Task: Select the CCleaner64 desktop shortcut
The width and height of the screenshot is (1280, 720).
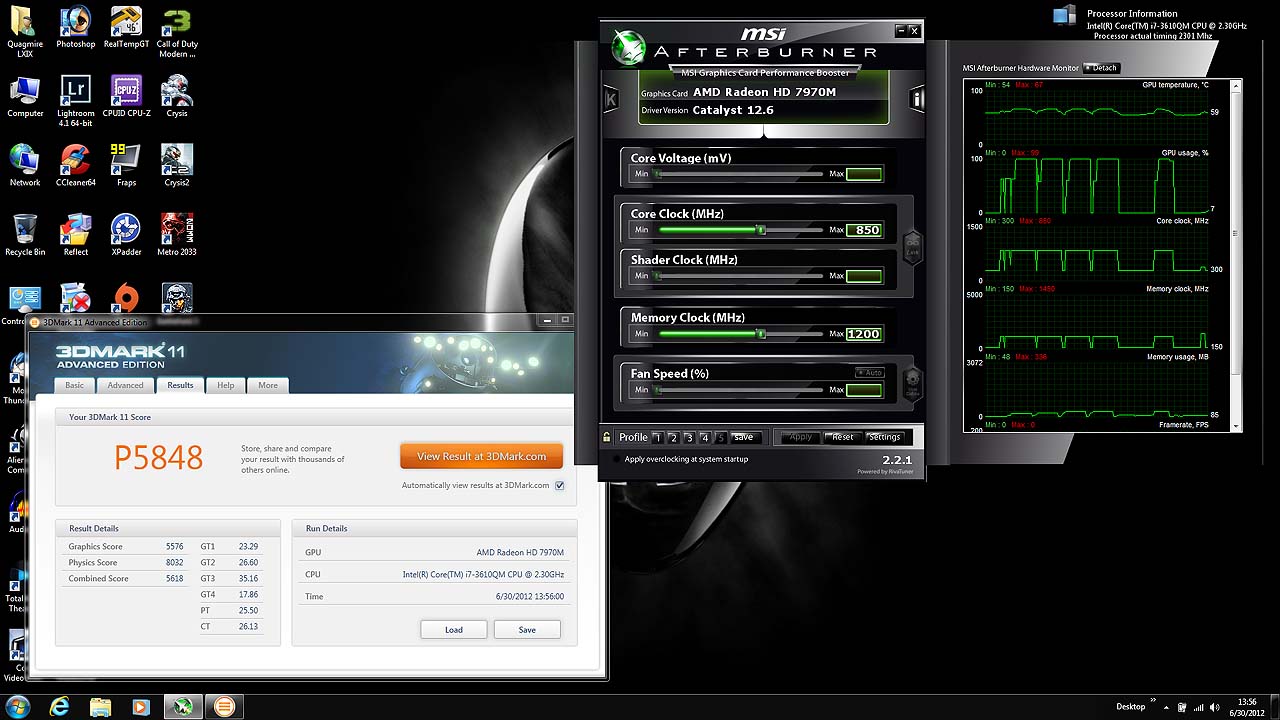Action: 75,166
